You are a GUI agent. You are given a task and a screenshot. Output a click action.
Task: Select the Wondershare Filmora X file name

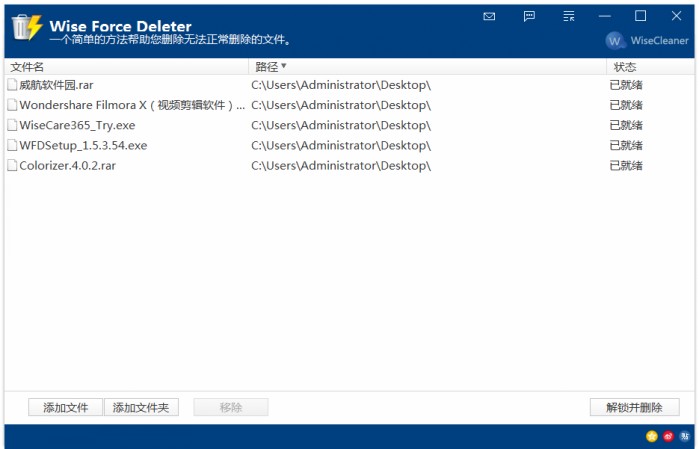point(132,105)
